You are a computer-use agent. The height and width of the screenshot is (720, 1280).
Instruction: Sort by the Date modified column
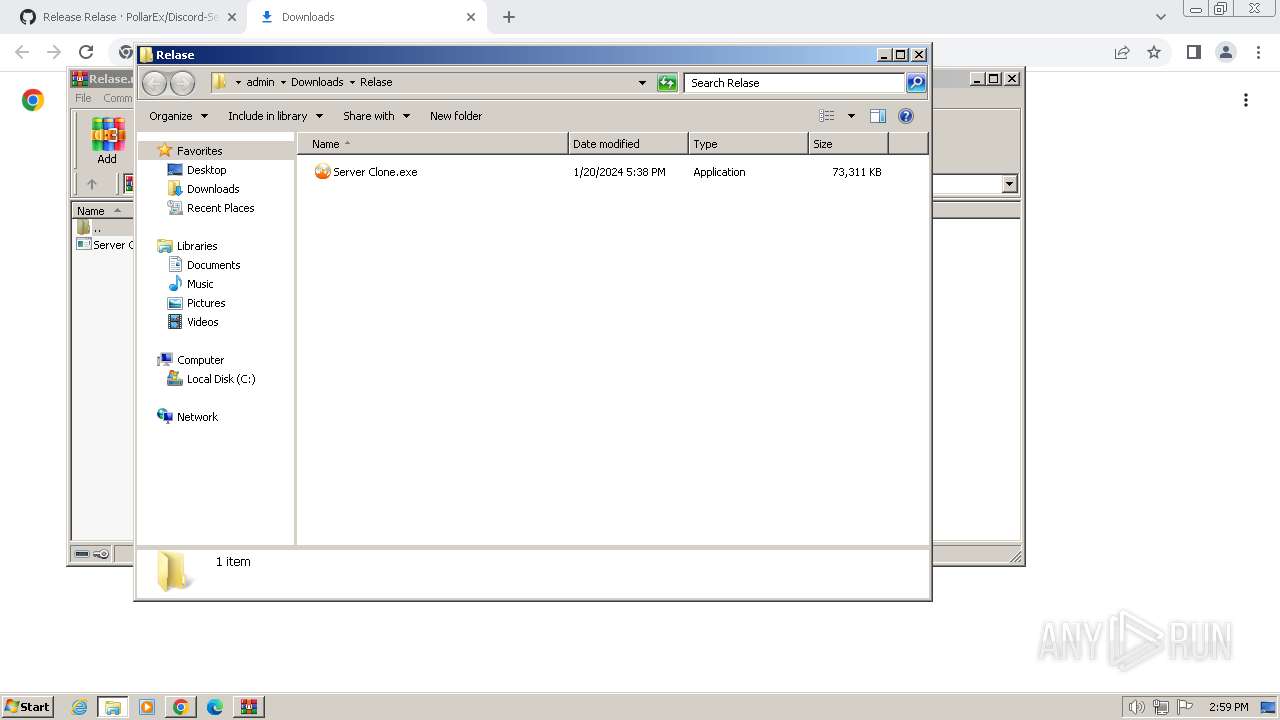628,144
